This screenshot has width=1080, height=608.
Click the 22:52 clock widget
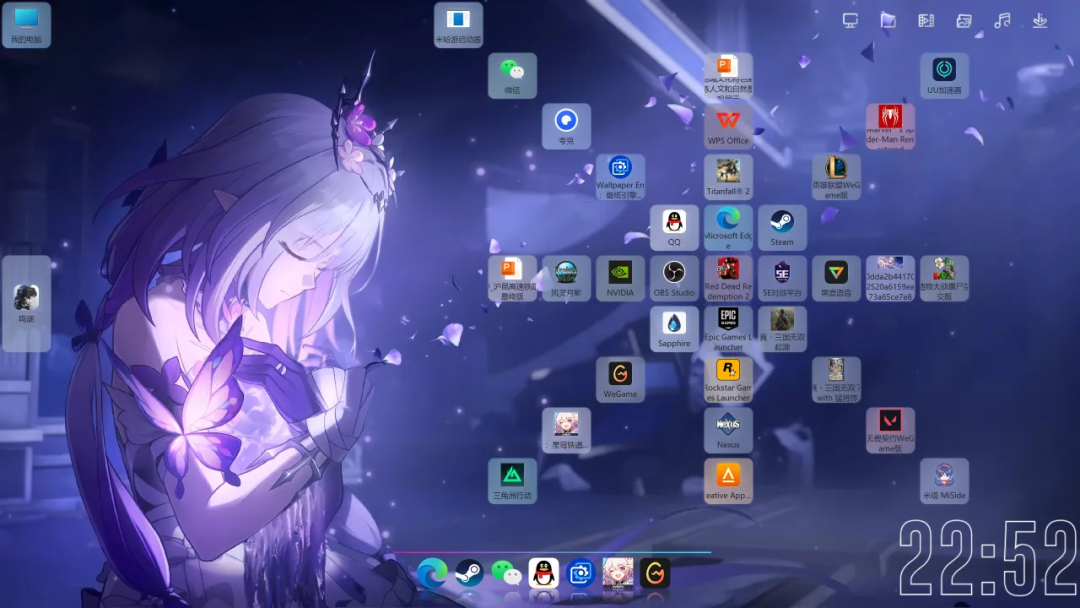click(x=986, y=560)
